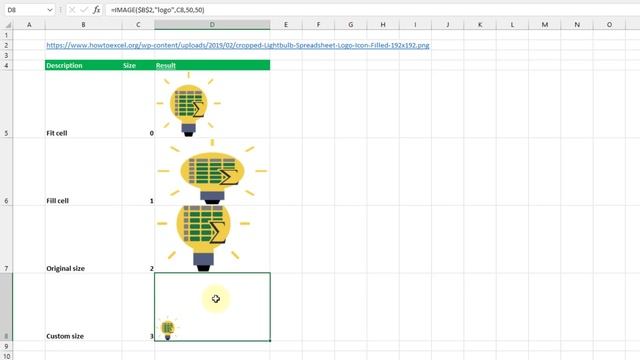Select column J header
640x360 pixels.
point(448,24)
